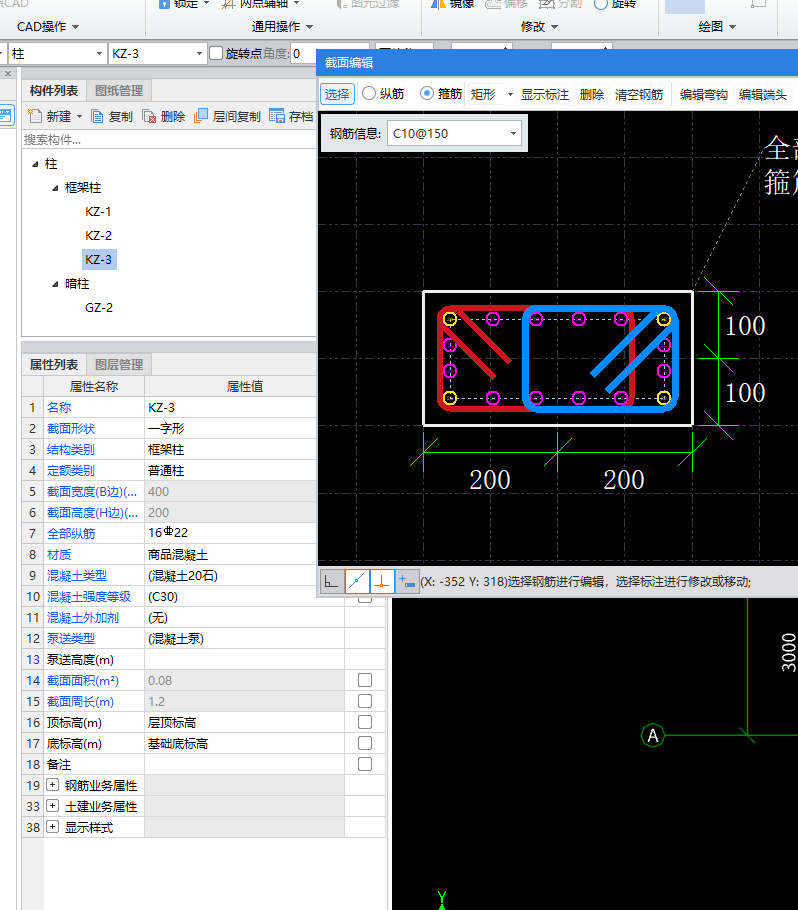Check the box in the 顶标高 row

click(x=365, y=722)
